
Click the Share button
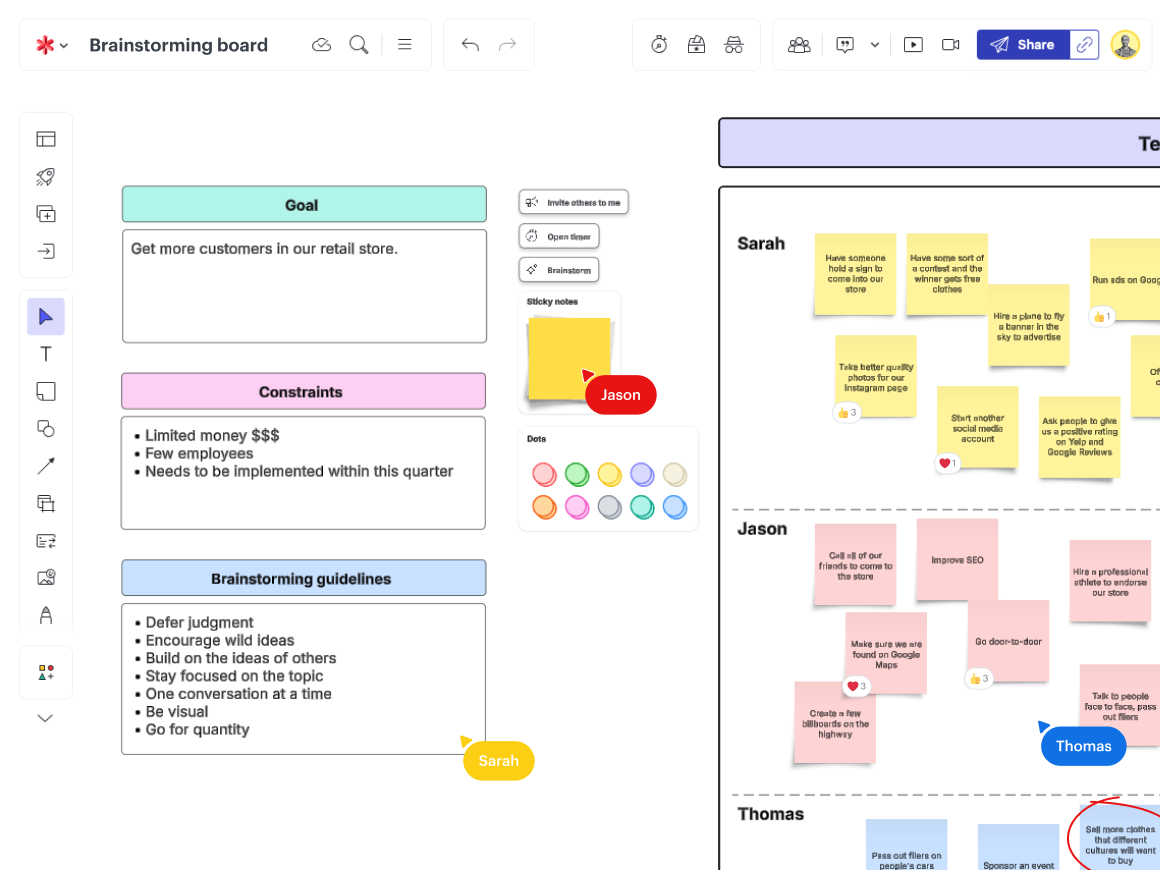coord(1023,44)
